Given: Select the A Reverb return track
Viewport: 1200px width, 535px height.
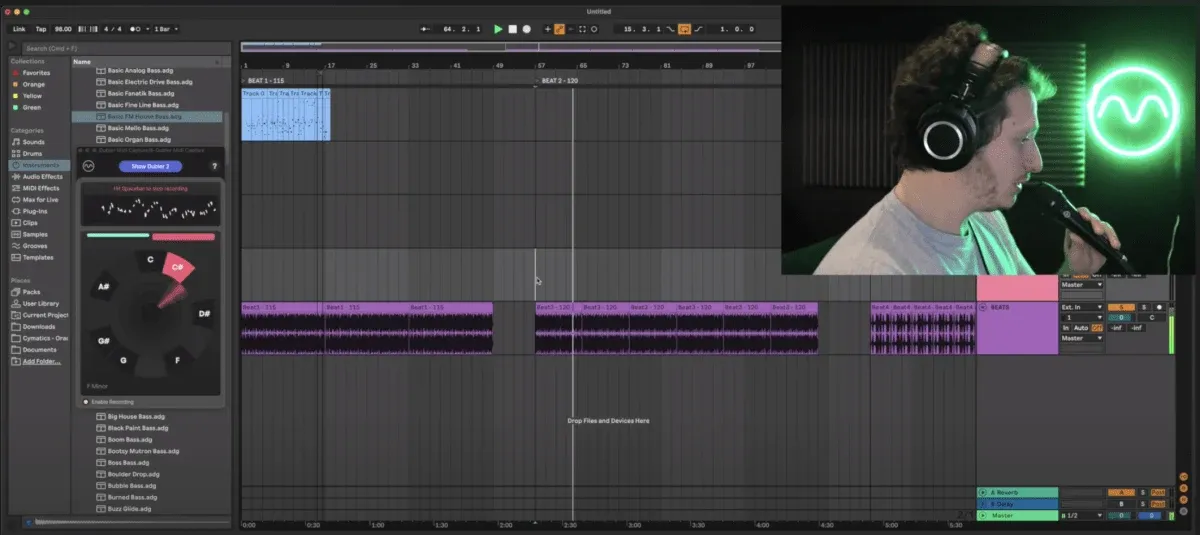Looking at the screenshot, I should (x=1017, y=492).
